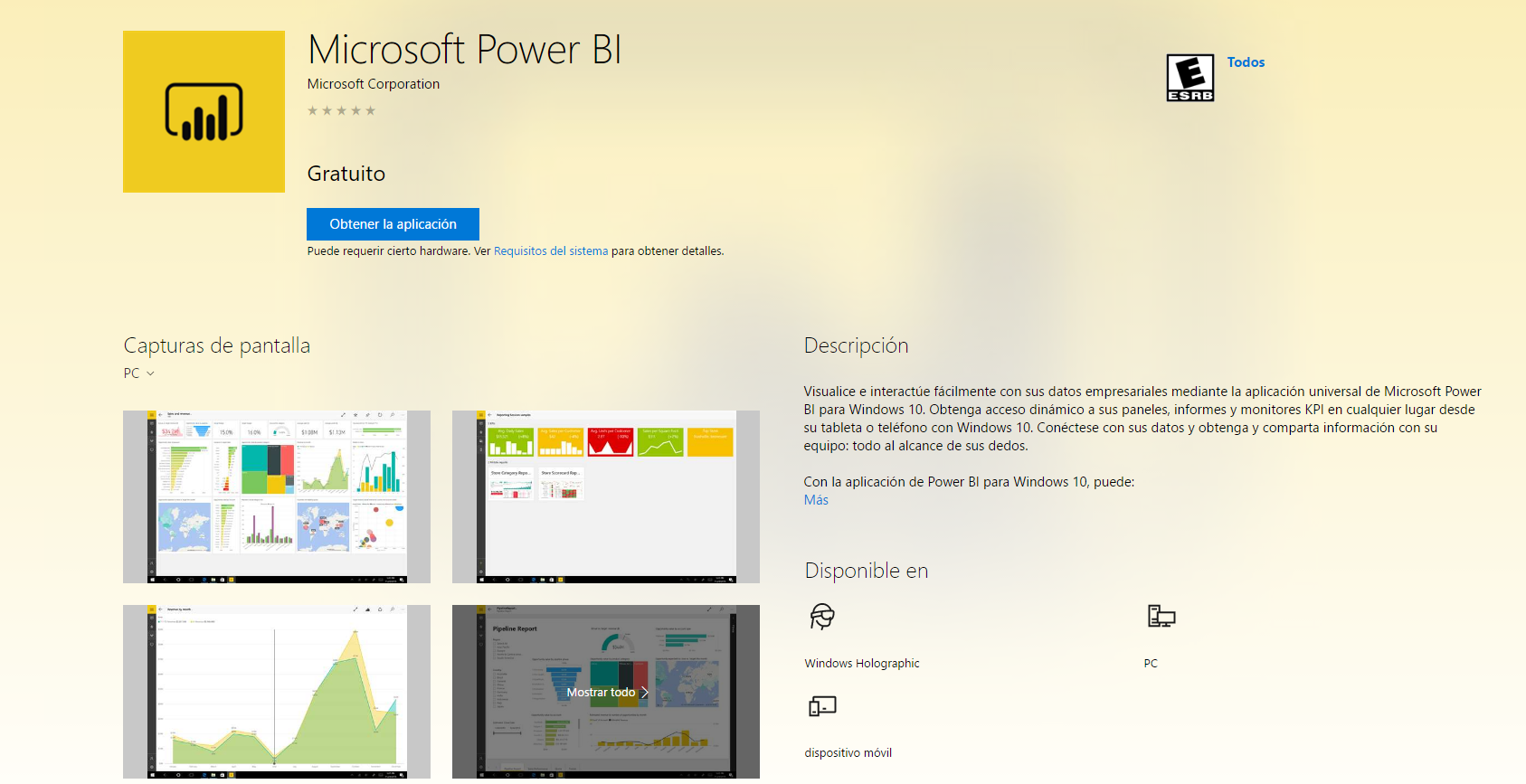The height and width of the screenshot is (784, 1526).
Task: Click the Descripción heading
Action: pyautogui.click(x=856, y=345)
